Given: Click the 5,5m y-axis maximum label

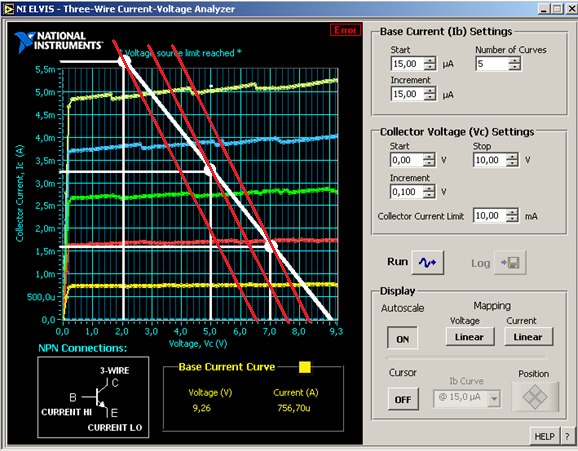Looking at the screenshot, I should pyautogui.click(x=45, y=69).
